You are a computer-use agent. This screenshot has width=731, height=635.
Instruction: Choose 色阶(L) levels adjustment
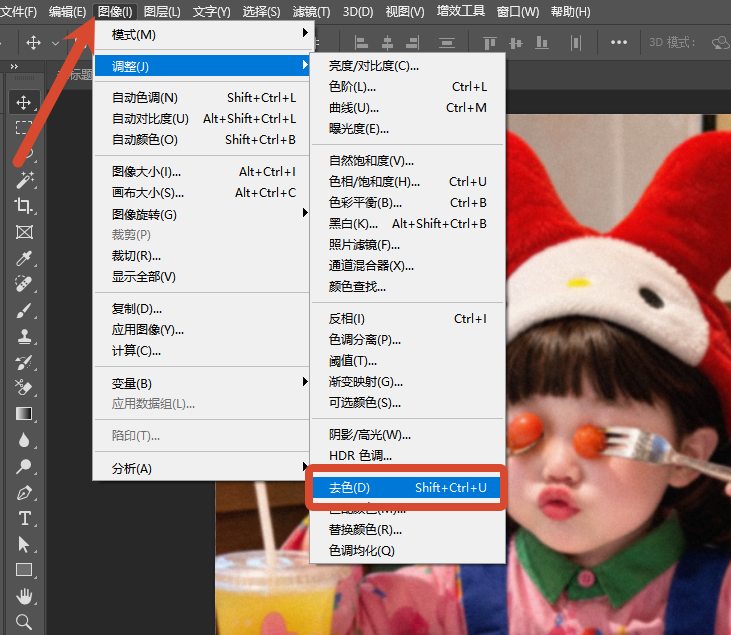coord(407,87)
